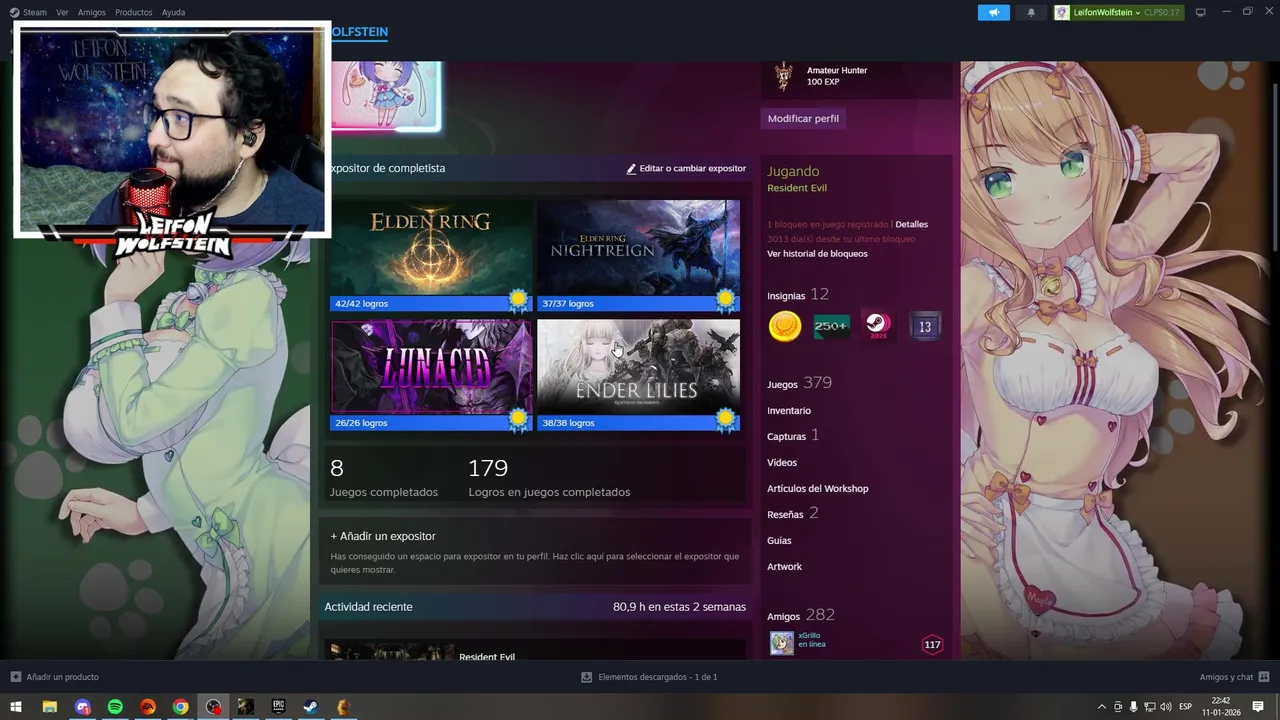Open the Reseñas link
Image resolution: width=1280 pixels, height=720 pixels.
coord(793,514)
